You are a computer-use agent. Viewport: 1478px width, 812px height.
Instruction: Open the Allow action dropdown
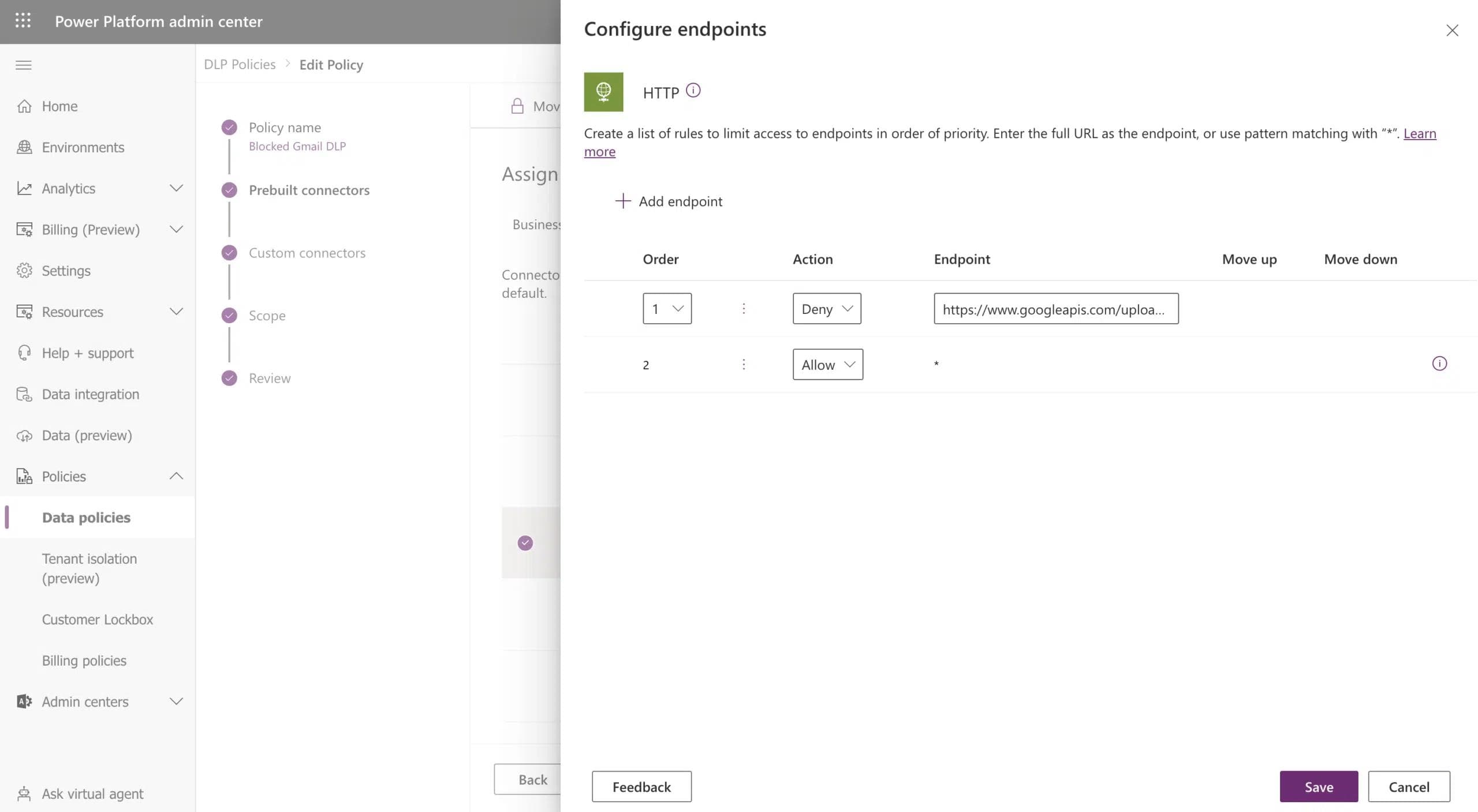click(x=827, y=365)
